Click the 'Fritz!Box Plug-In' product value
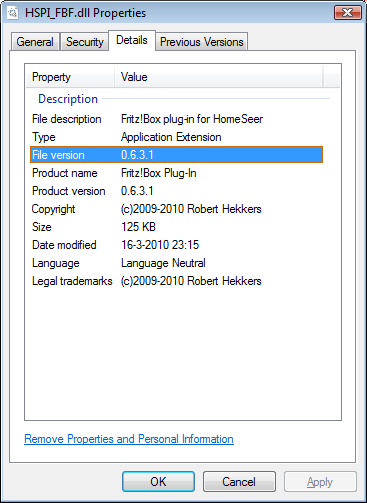This screenshot has height=503, width=367. (x=159, y=173)
